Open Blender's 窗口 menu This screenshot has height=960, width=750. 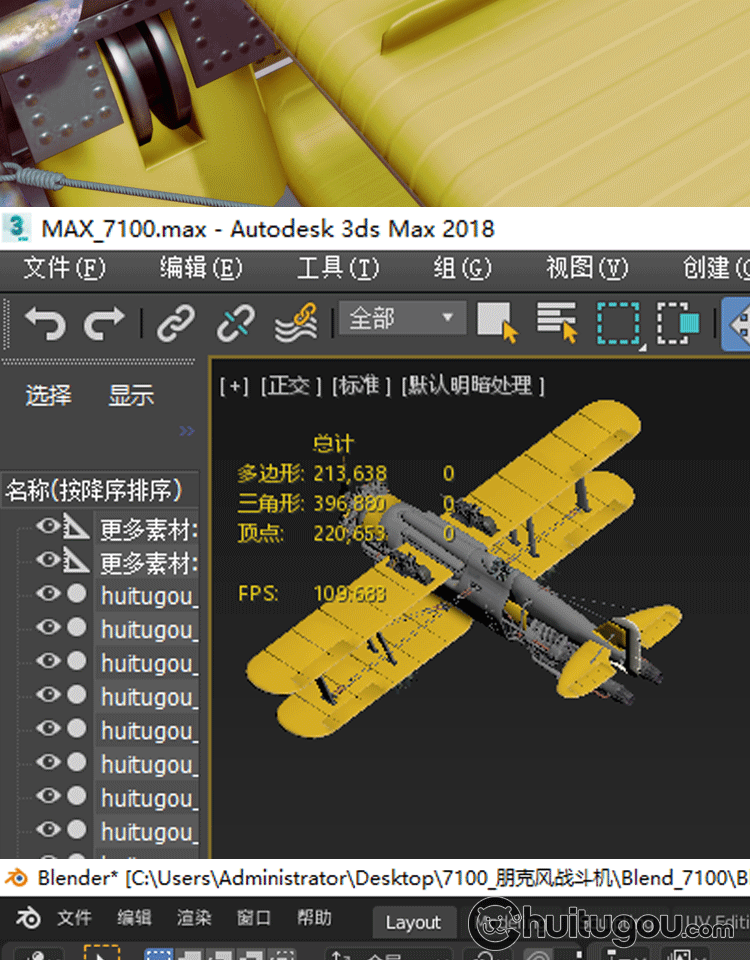(x=254, y=918)
